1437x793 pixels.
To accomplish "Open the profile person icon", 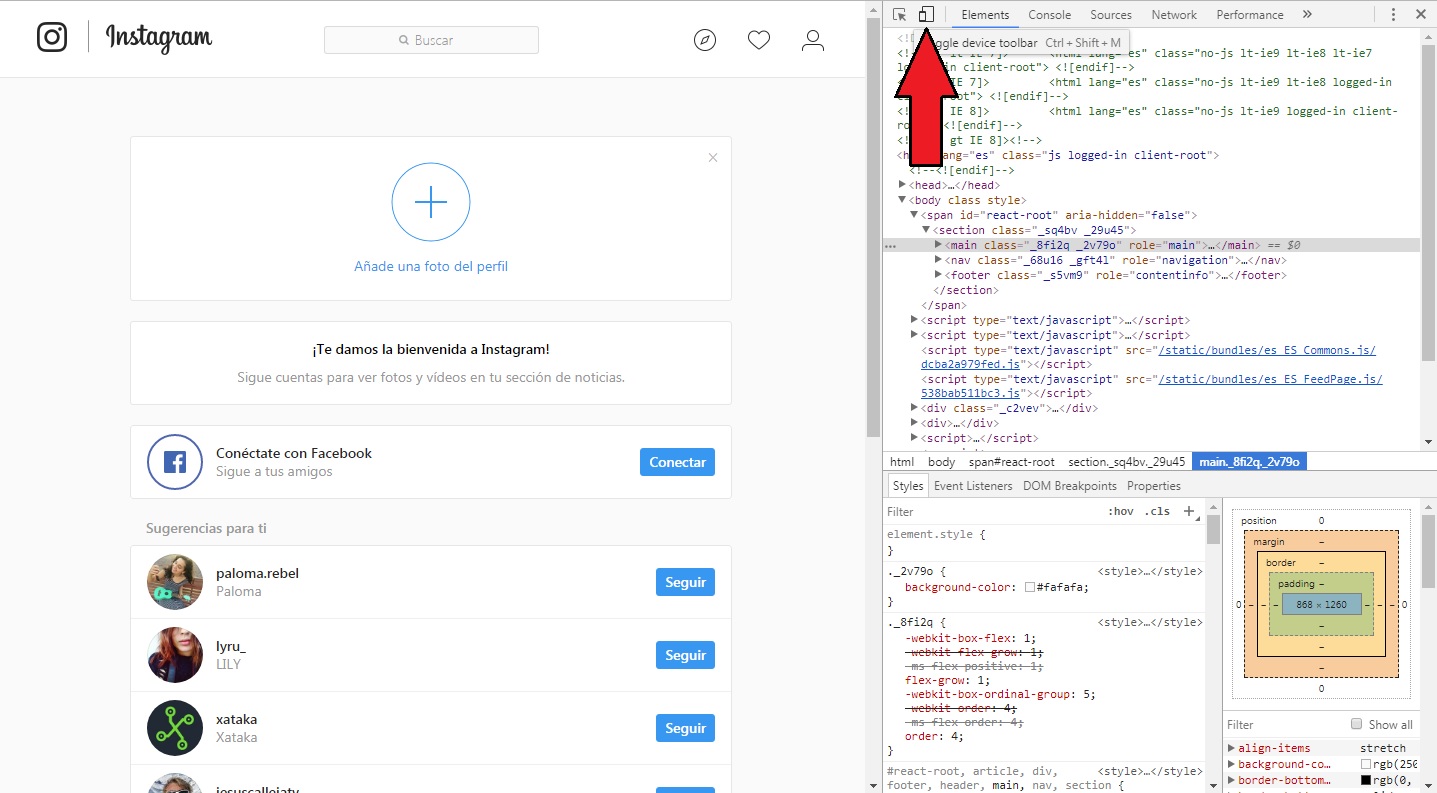I will (813, 40).
